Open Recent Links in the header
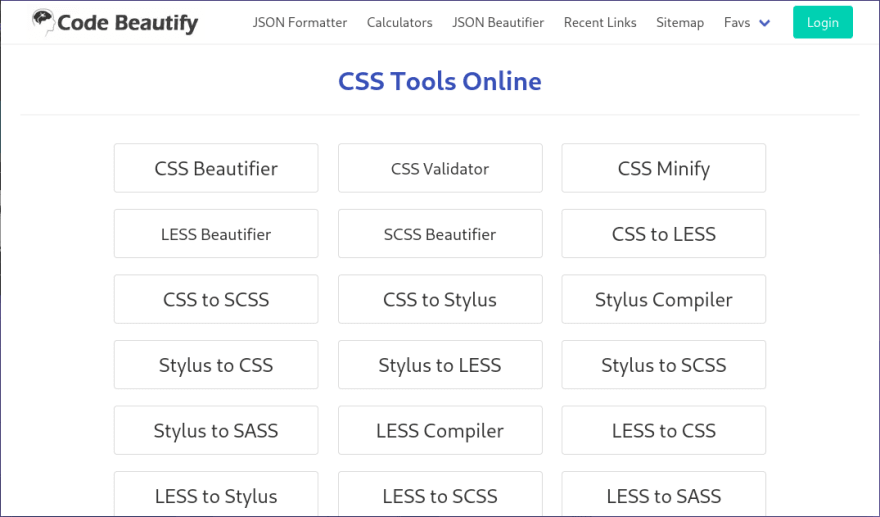 click(x=600, y=22)
